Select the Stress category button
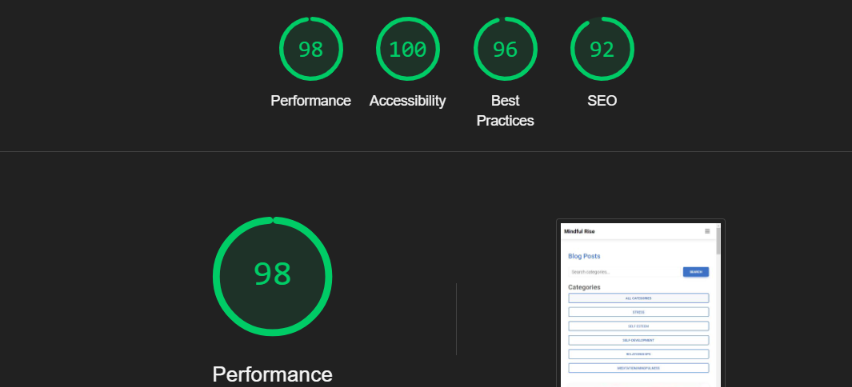Viewport: 852px width, 387px height. point(638,312)
